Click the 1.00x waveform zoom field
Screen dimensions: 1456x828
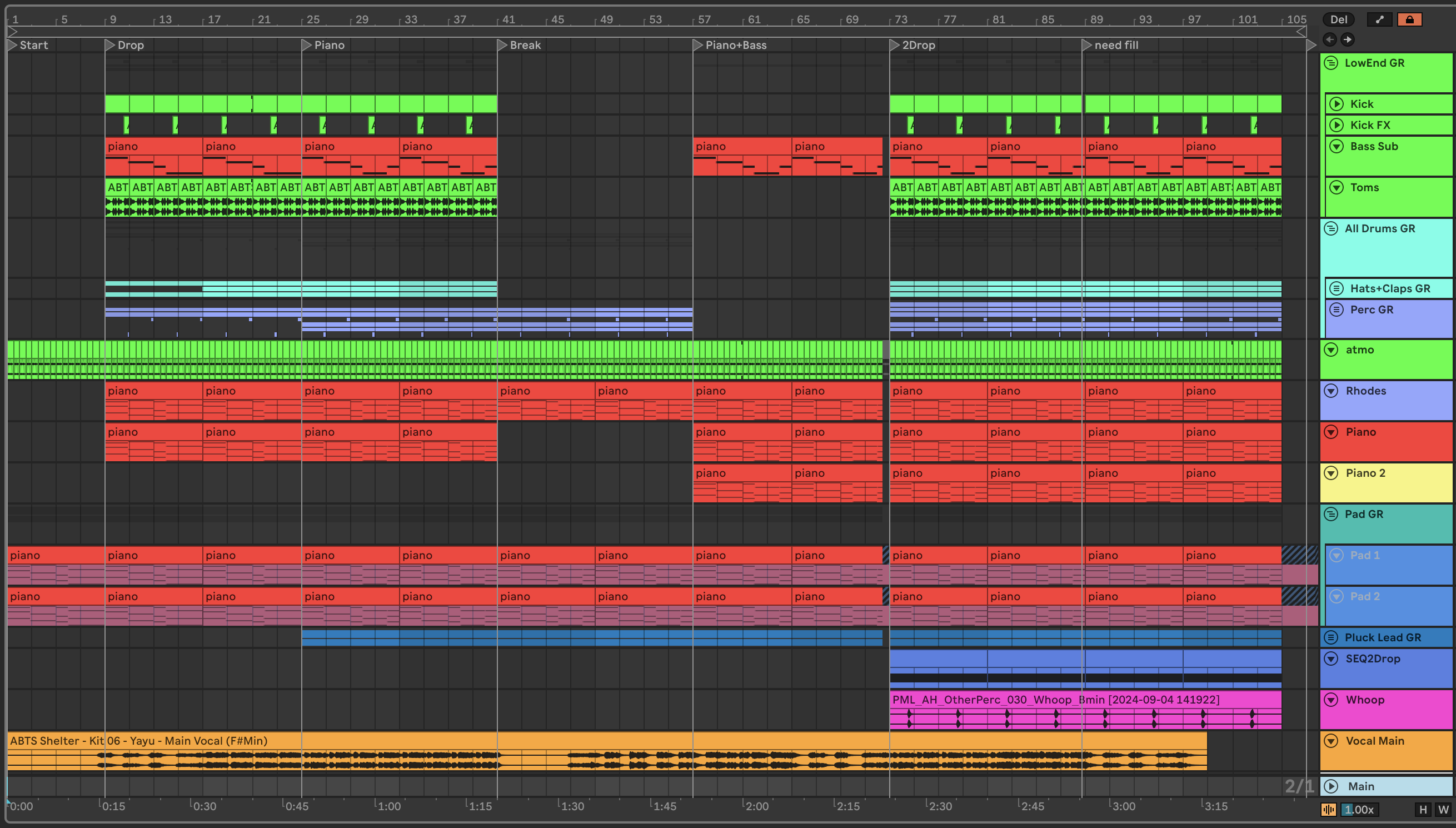[x=1359, y=809]
